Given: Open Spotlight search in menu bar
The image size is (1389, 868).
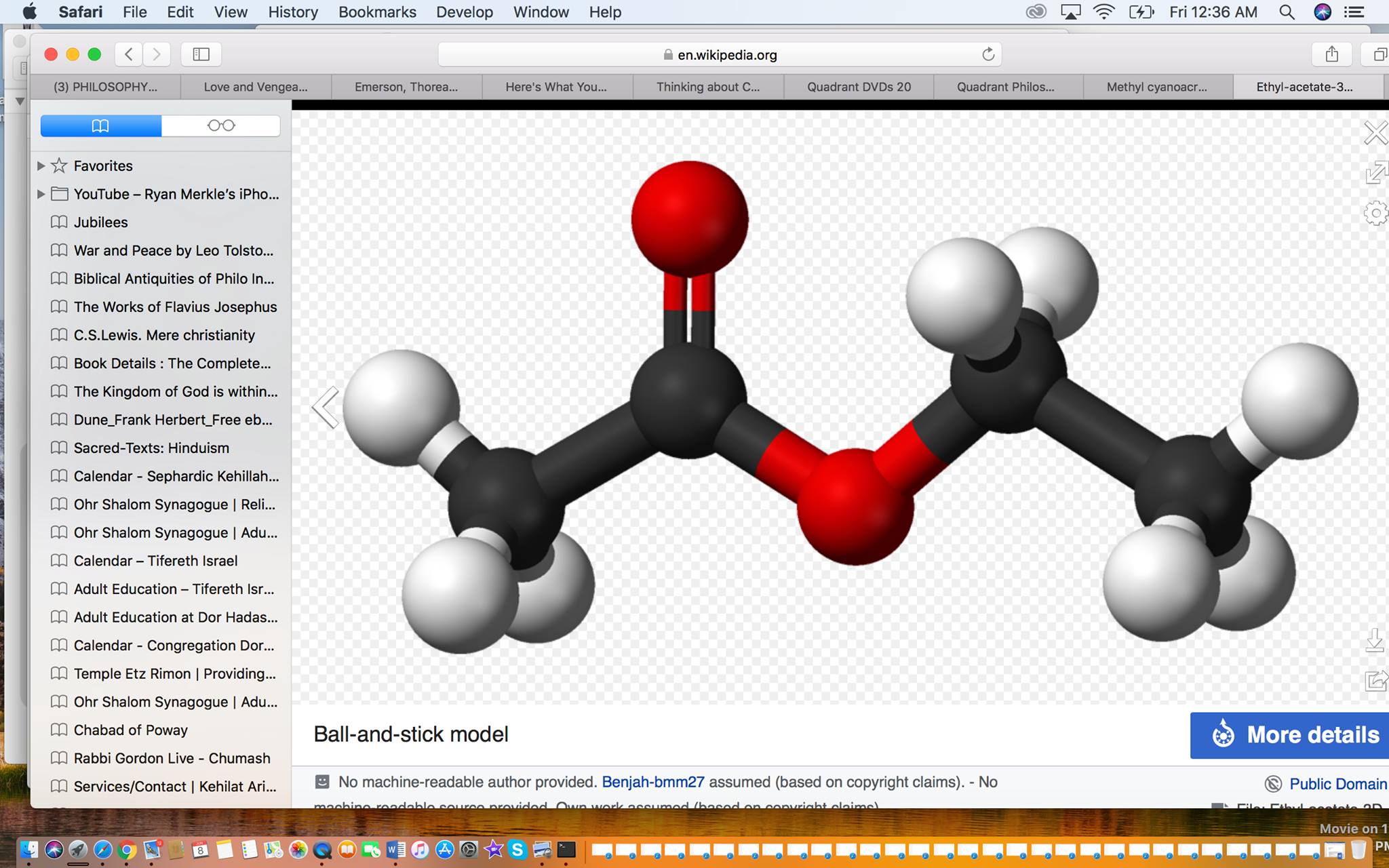Looking at the screenshot, I should coord(1286,12).
